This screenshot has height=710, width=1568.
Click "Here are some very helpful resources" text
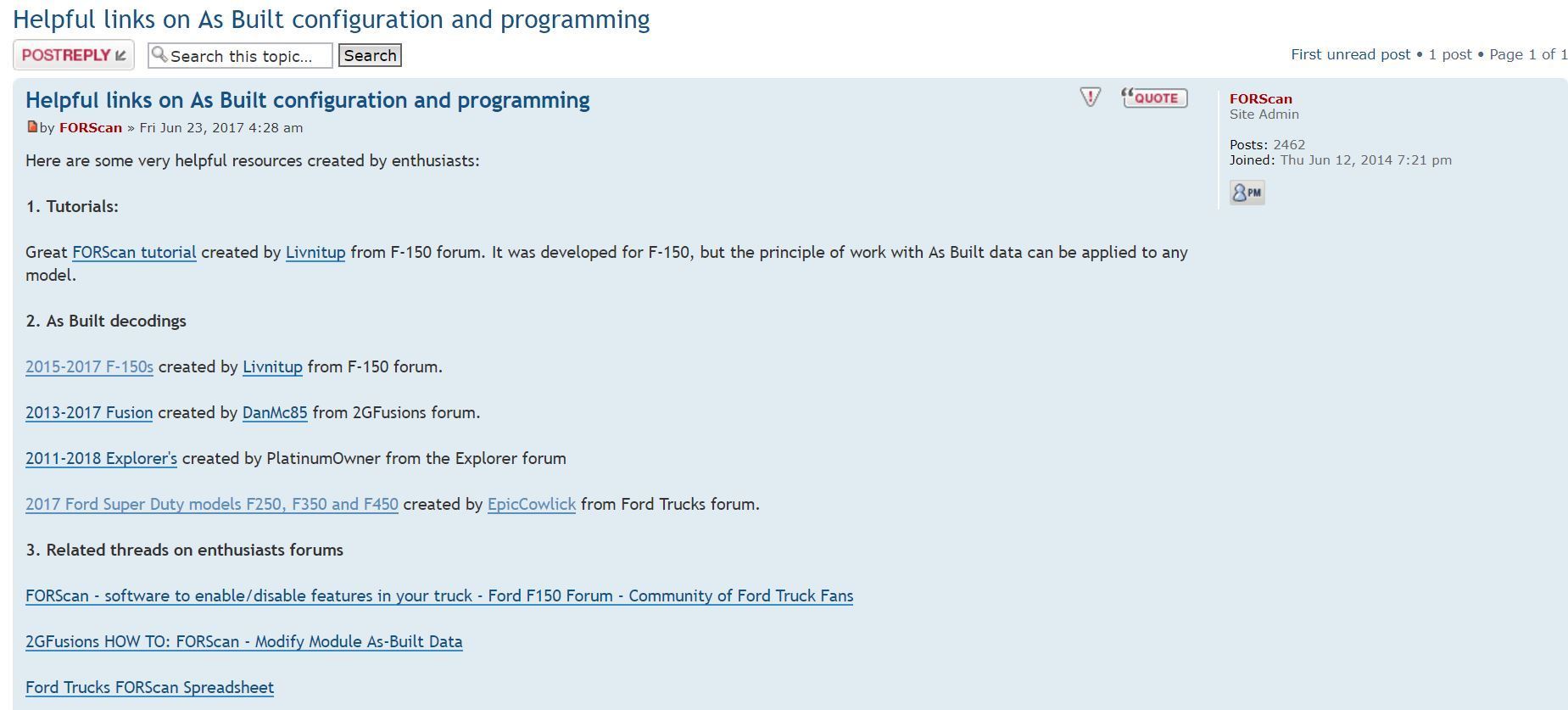253,161
